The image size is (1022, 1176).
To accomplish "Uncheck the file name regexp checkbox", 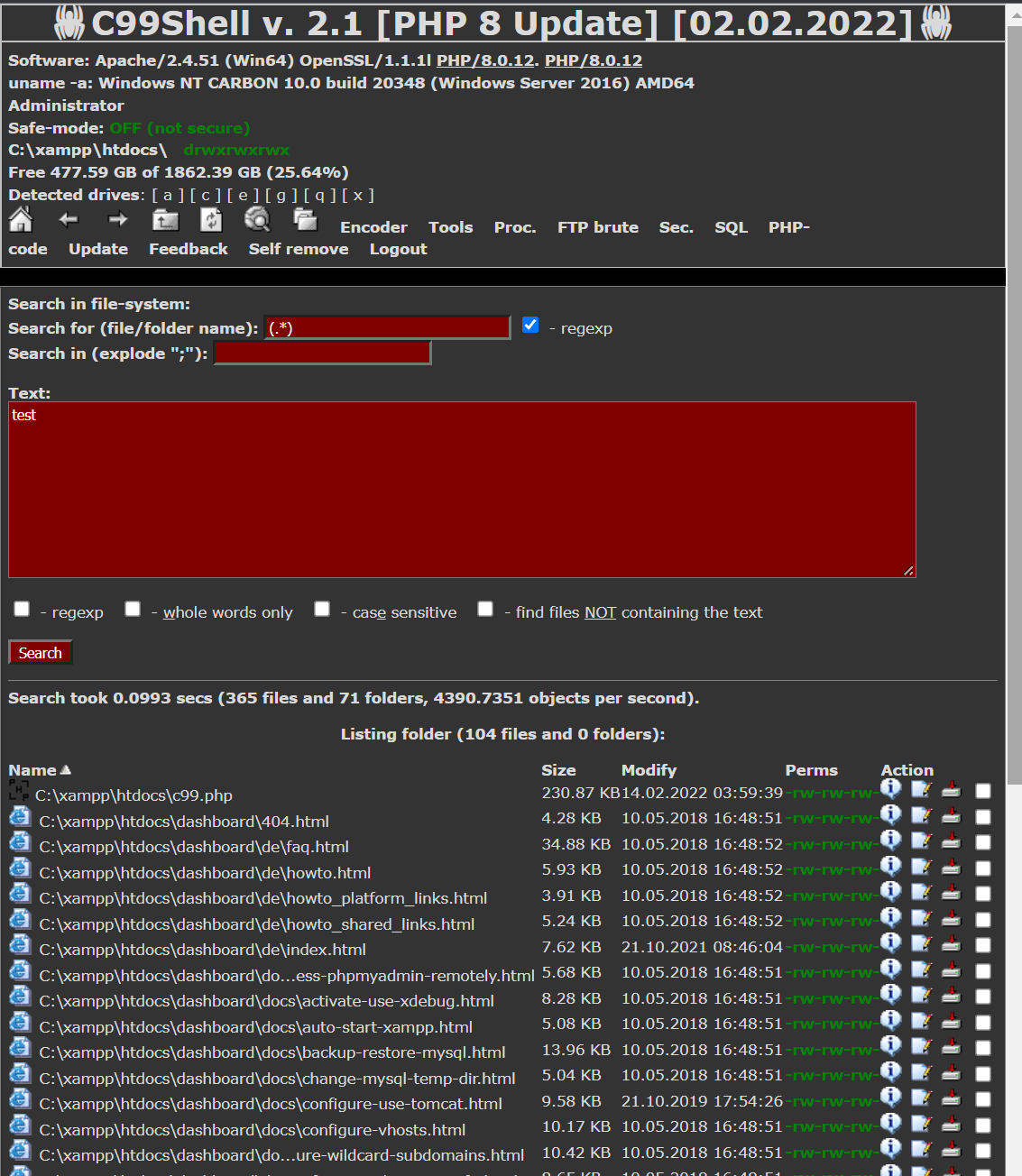I will pos(530,325).
